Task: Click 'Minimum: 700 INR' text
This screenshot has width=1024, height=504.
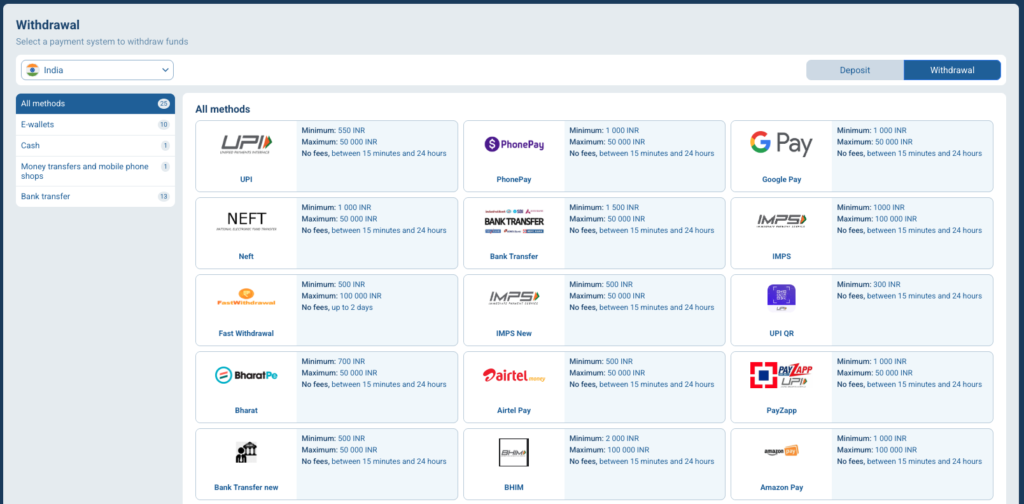Action: (333, 362)
